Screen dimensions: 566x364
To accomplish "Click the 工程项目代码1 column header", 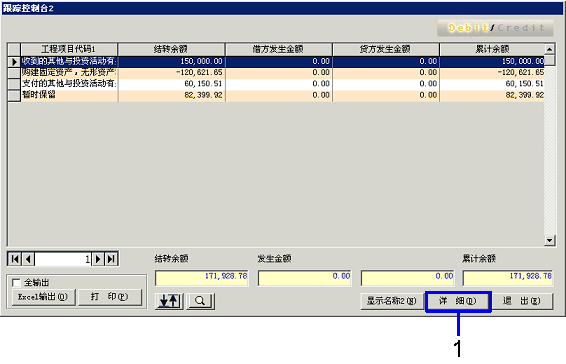I will pyautogui.click(x=69, y=49).
